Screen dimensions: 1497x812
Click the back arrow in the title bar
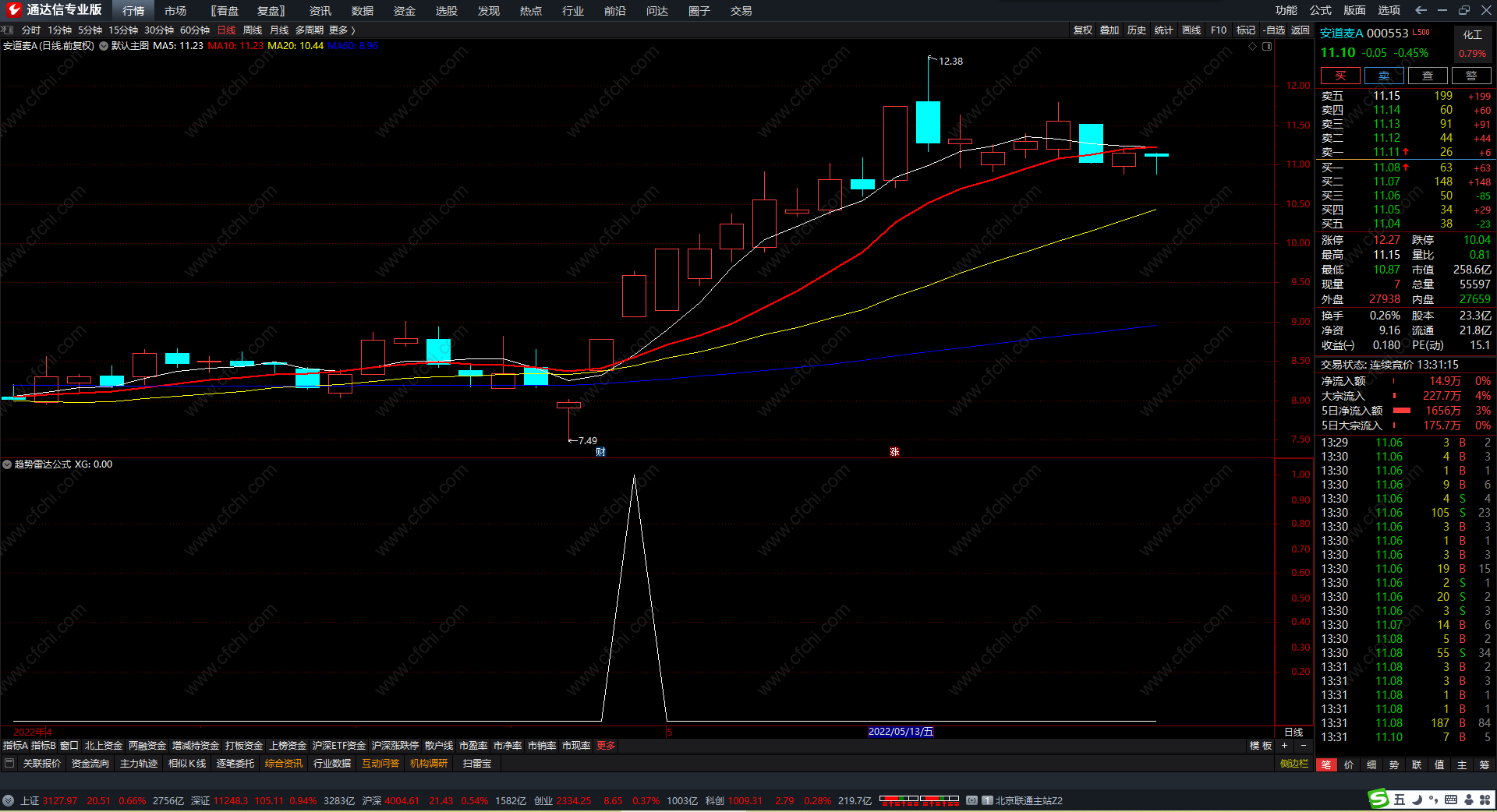pyautogui.click(x=1421, y=10)
